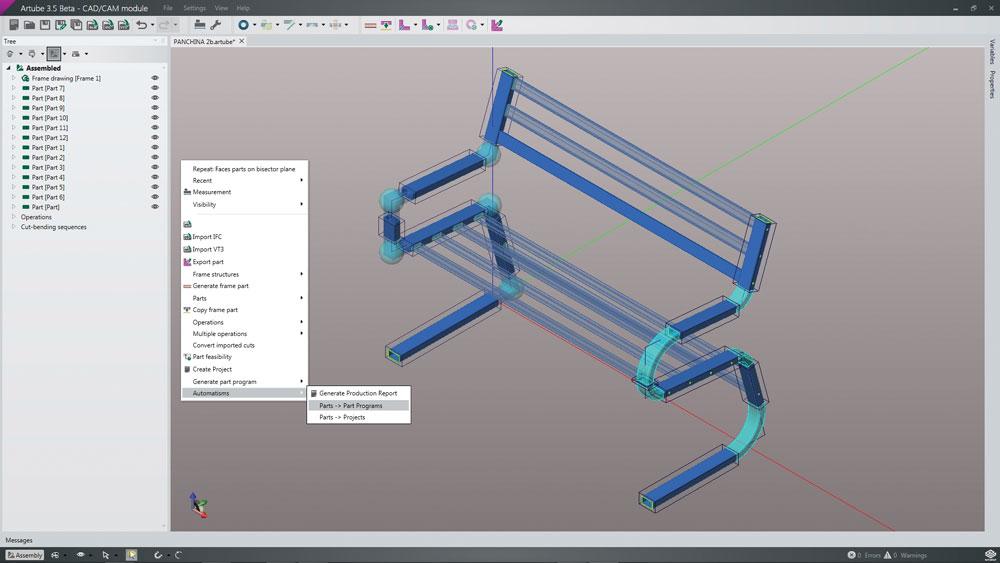Open Visibility submenu in context menu
Screen dimensions: 1000x563
pos(244,205)
